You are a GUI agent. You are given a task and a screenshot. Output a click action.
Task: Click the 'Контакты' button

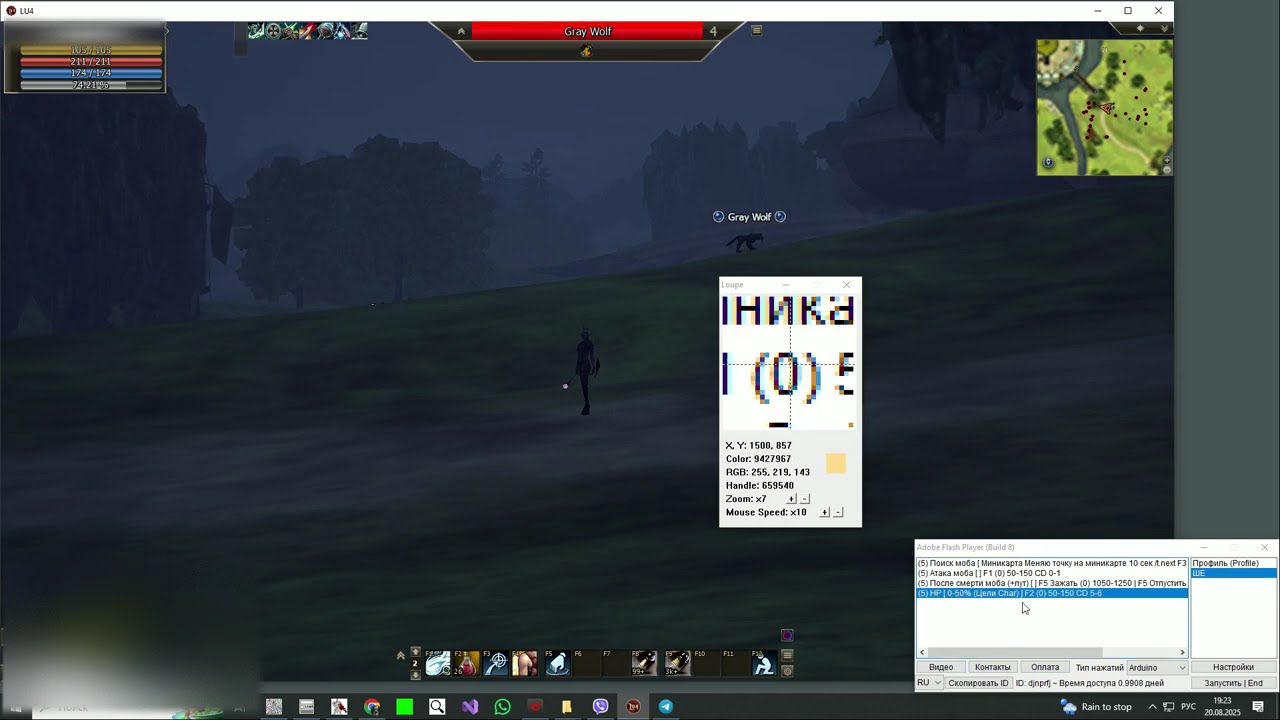[992, 667]
